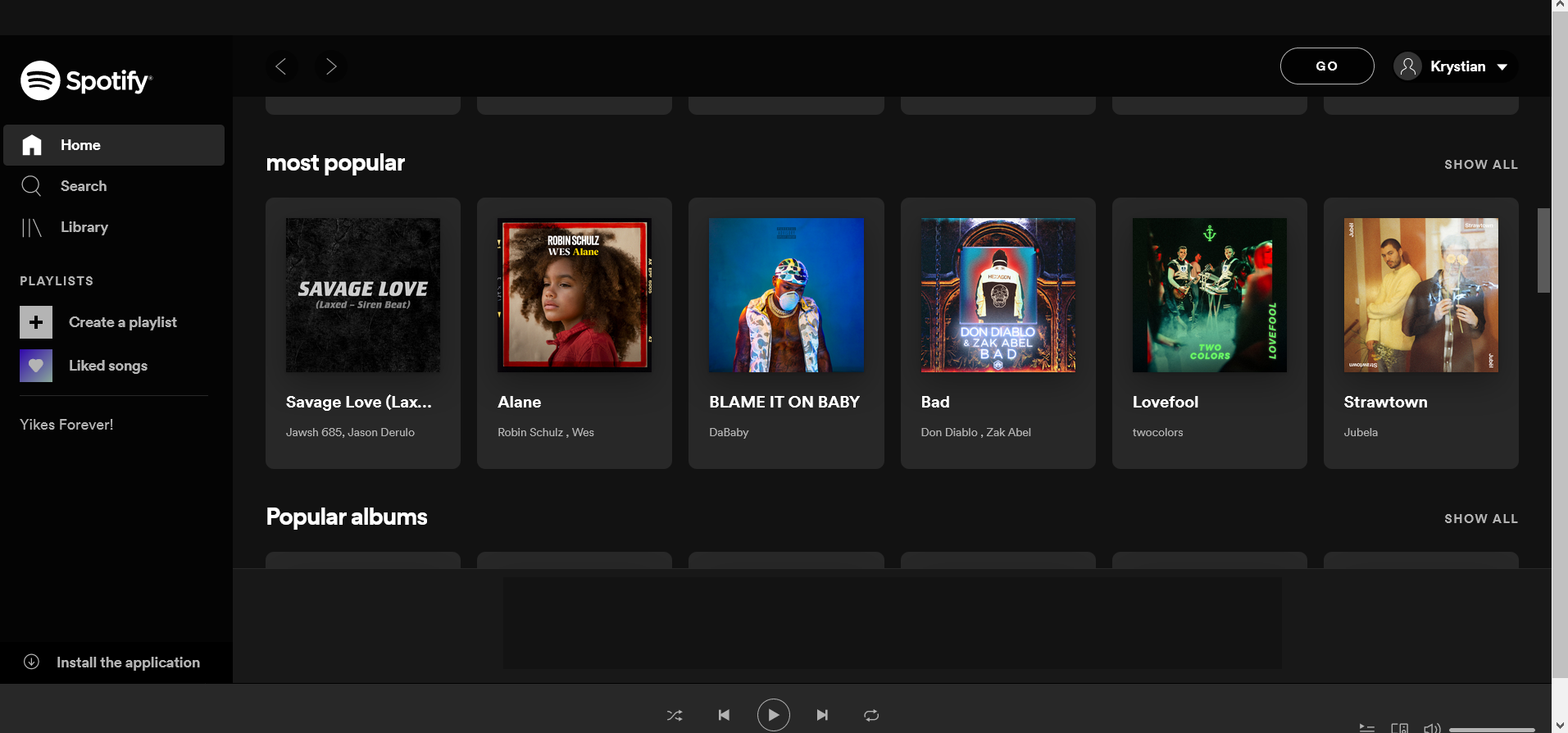Click the advertisement banner area

point(892,622)
